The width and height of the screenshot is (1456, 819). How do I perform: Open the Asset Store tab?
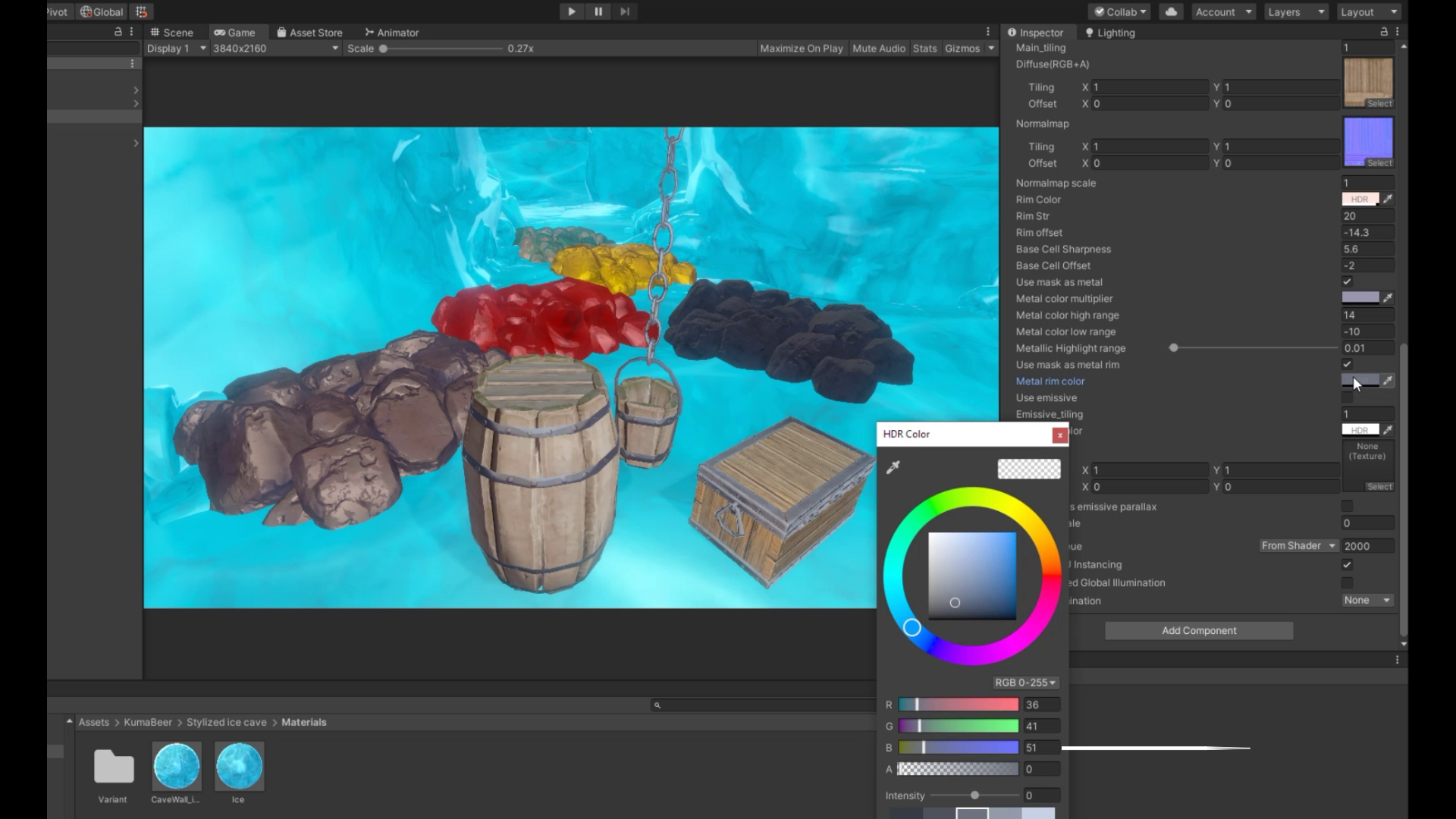coord(309,33)
